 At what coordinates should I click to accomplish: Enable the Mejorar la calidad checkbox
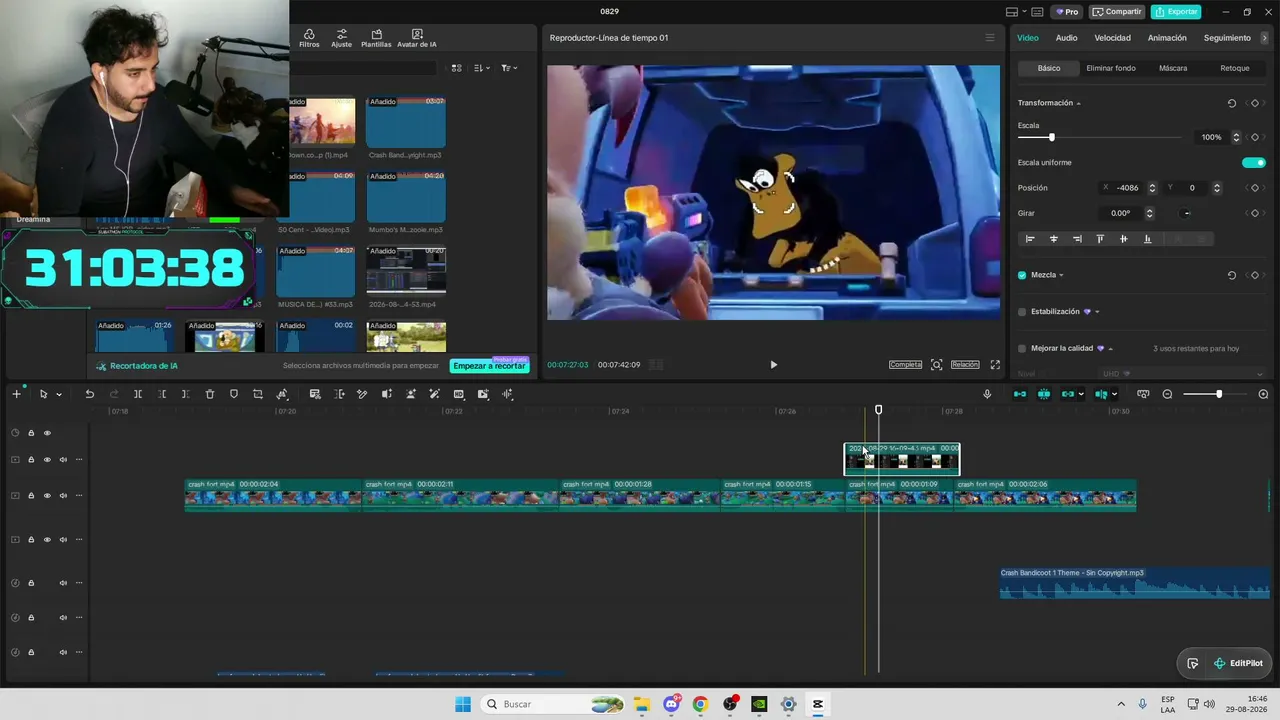click(1022, 349)
